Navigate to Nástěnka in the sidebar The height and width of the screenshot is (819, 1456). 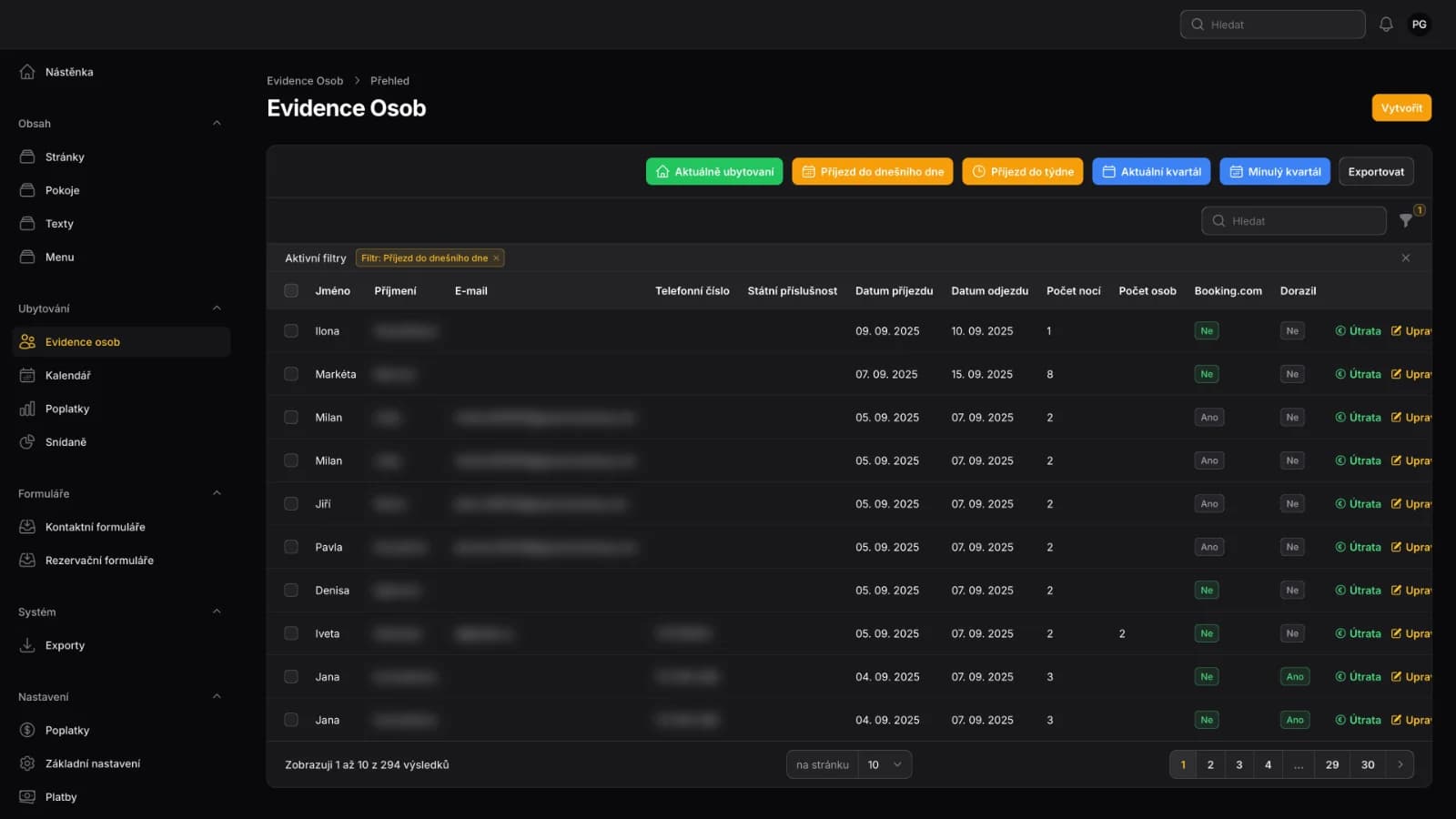pos(68,72)
